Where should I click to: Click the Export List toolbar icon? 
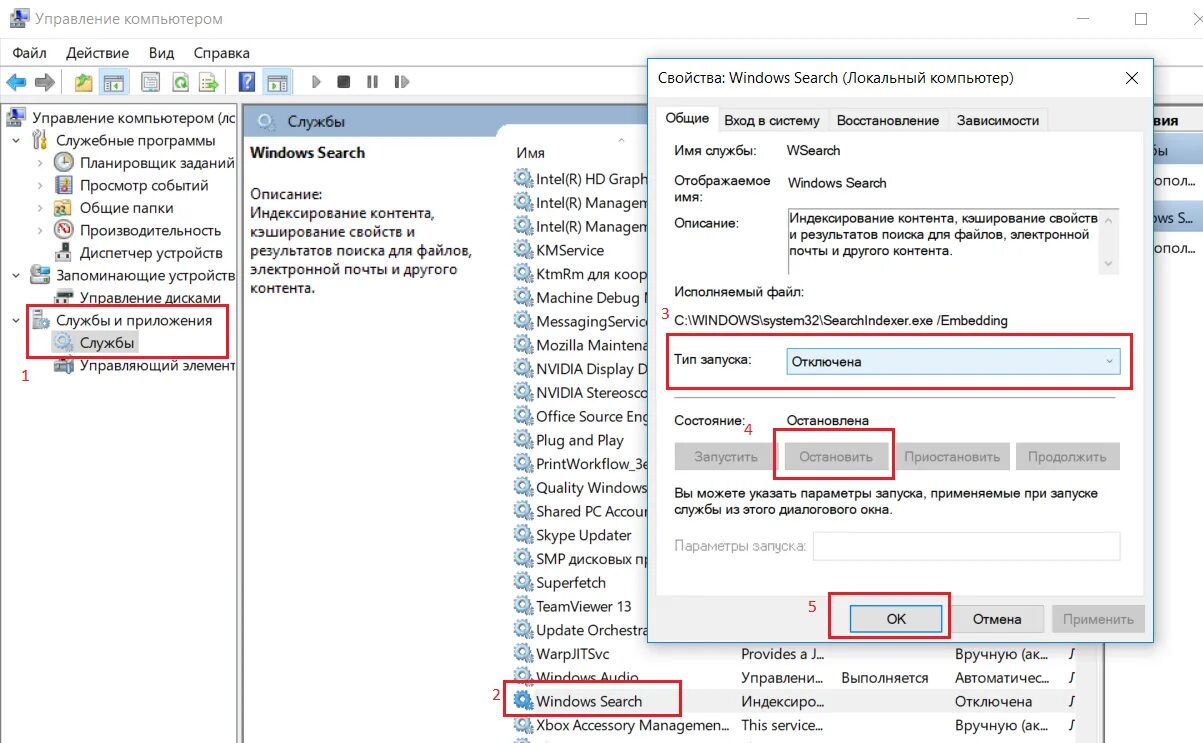(x=210, y=81)
